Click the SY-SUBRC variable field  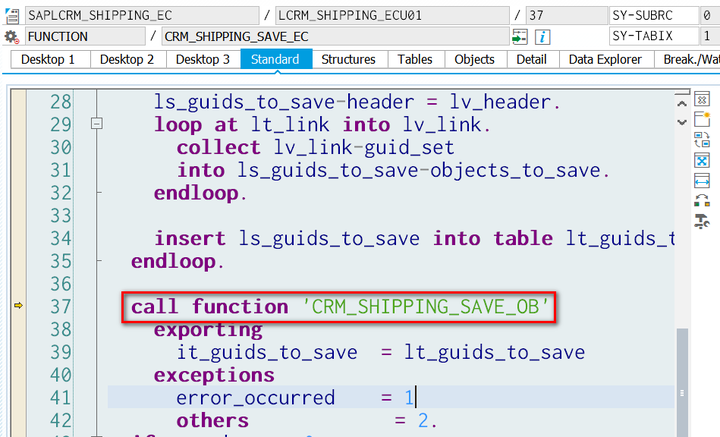click(x=654, y=16)
